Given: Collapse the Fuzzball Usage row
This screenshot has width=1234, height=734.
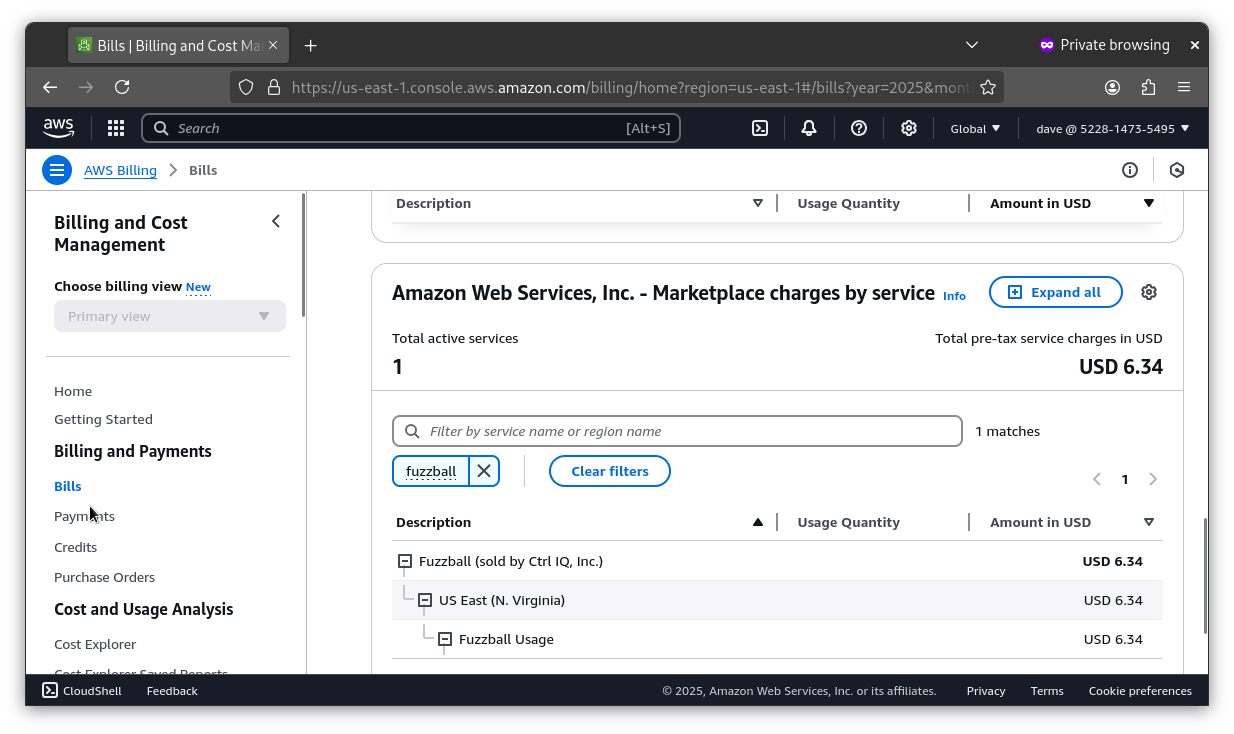Looking at the screenshot, I should [445, 639].
